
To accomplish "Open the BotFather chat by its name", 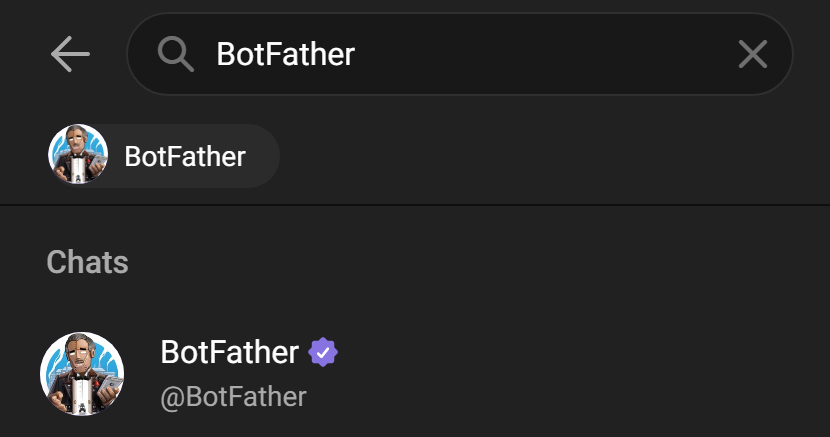I will tap(229, 352).
